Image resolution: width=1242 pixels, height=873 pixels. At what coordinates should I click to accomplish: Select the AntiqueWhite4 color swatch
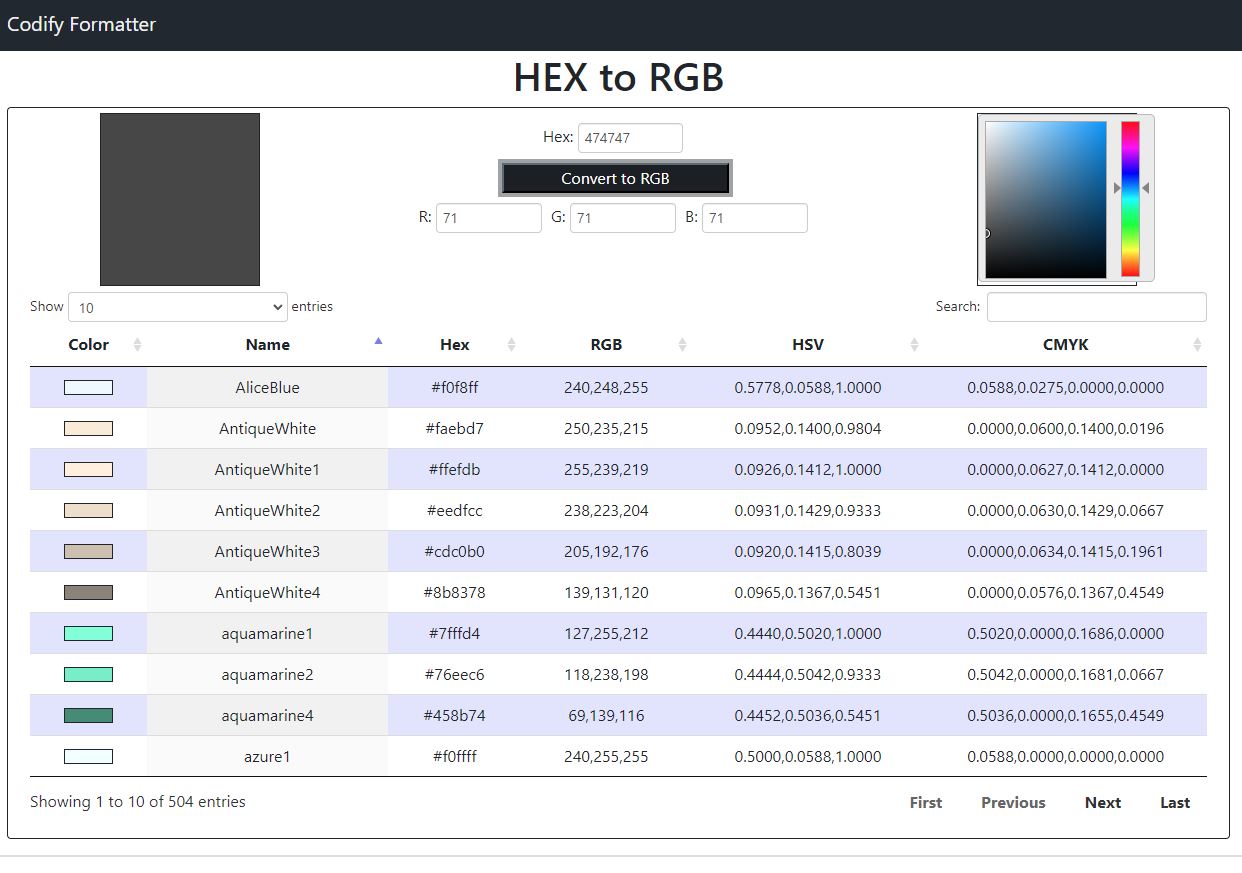[x=88, y=593]
